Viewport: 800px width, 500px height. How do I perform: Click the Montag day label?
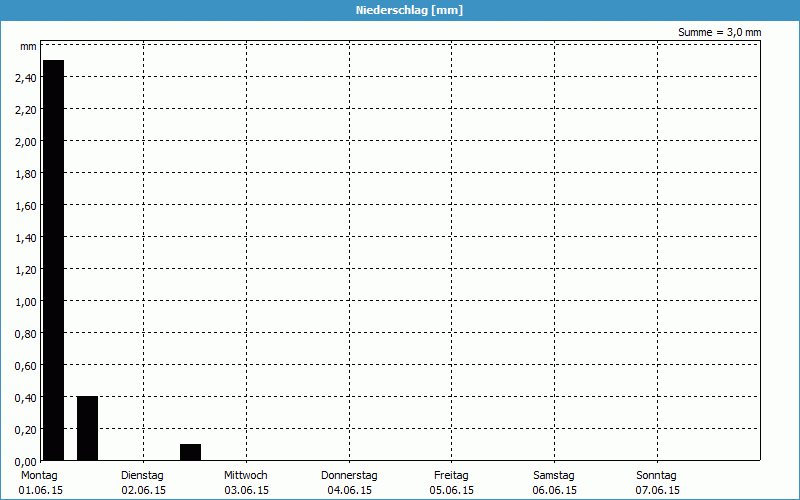tap(39, 475)
